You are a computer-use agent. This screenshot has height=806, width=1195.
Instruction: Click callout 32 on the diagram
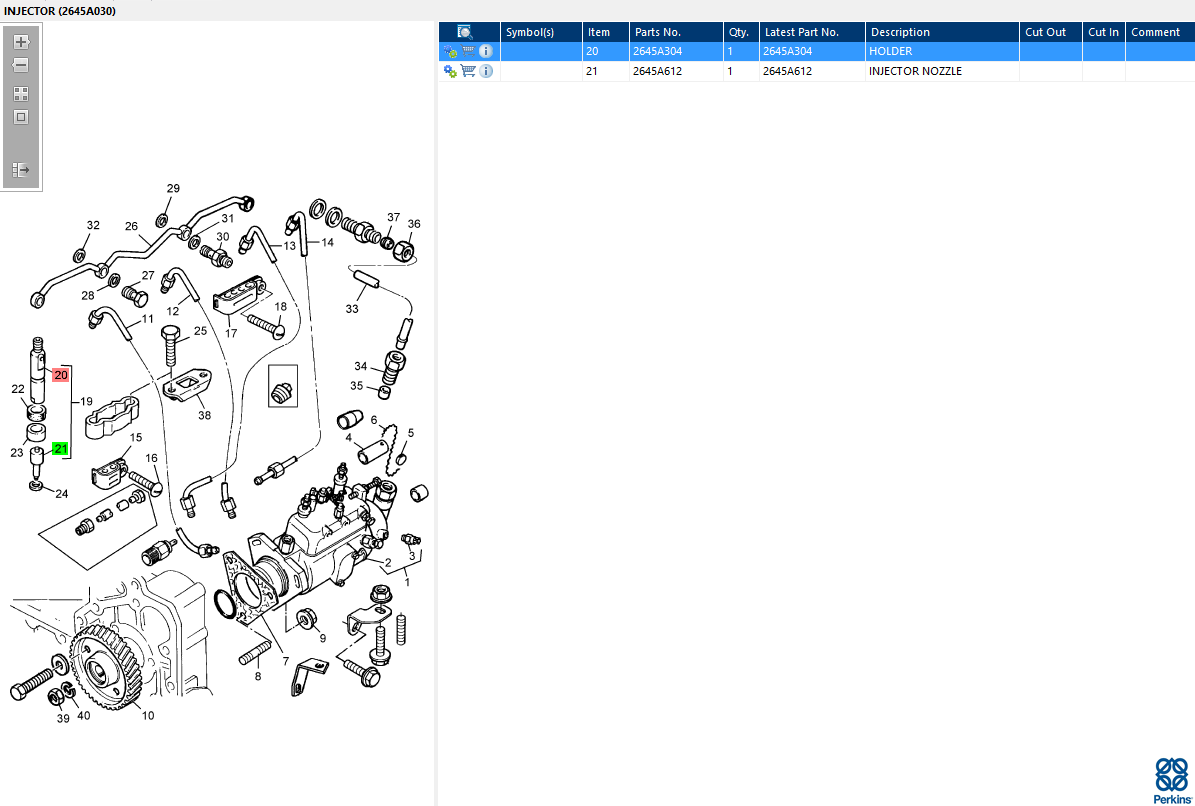click(x=93, y=225)
